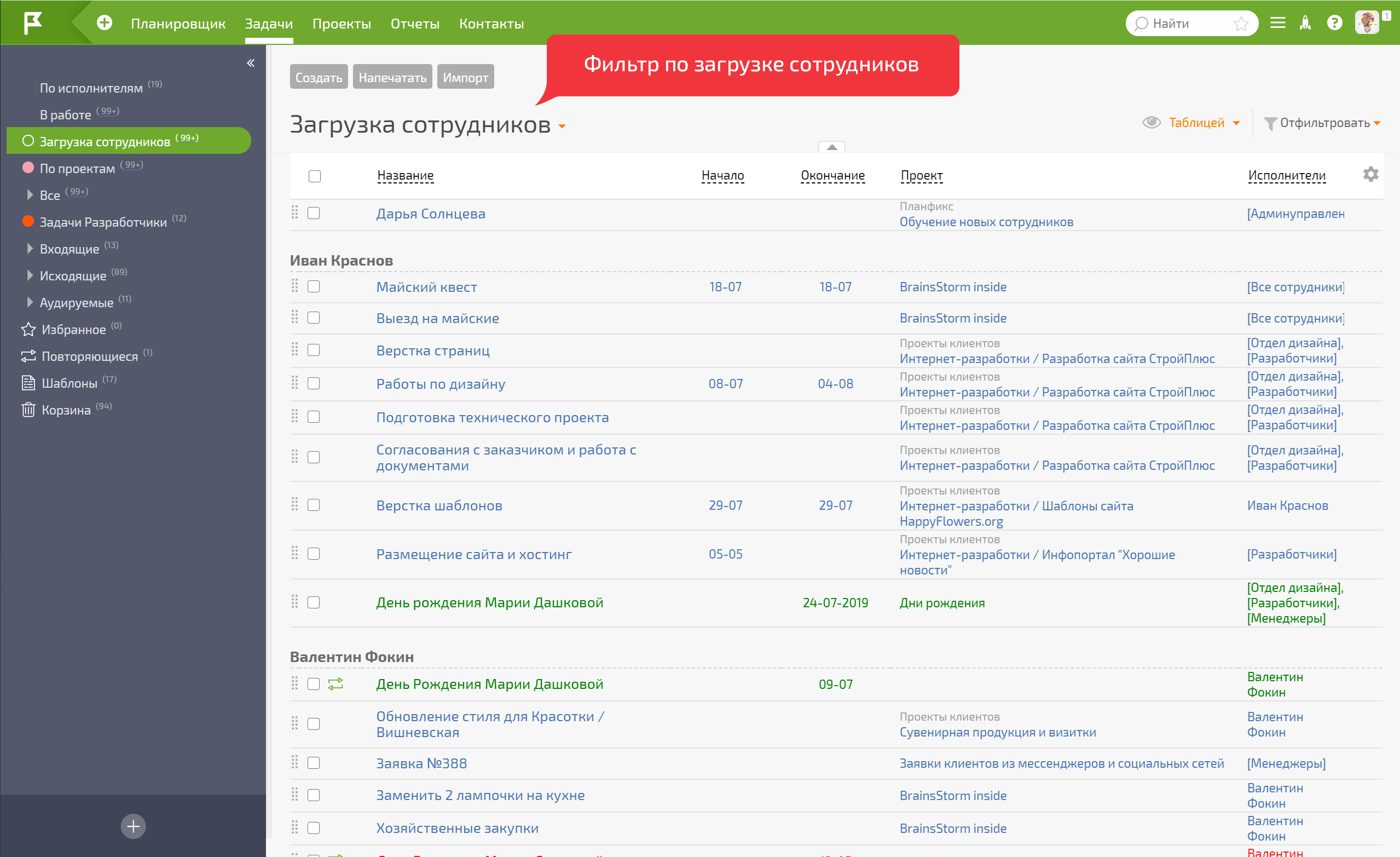Grab handle of Заявка №388 row

tap(294, 762)
